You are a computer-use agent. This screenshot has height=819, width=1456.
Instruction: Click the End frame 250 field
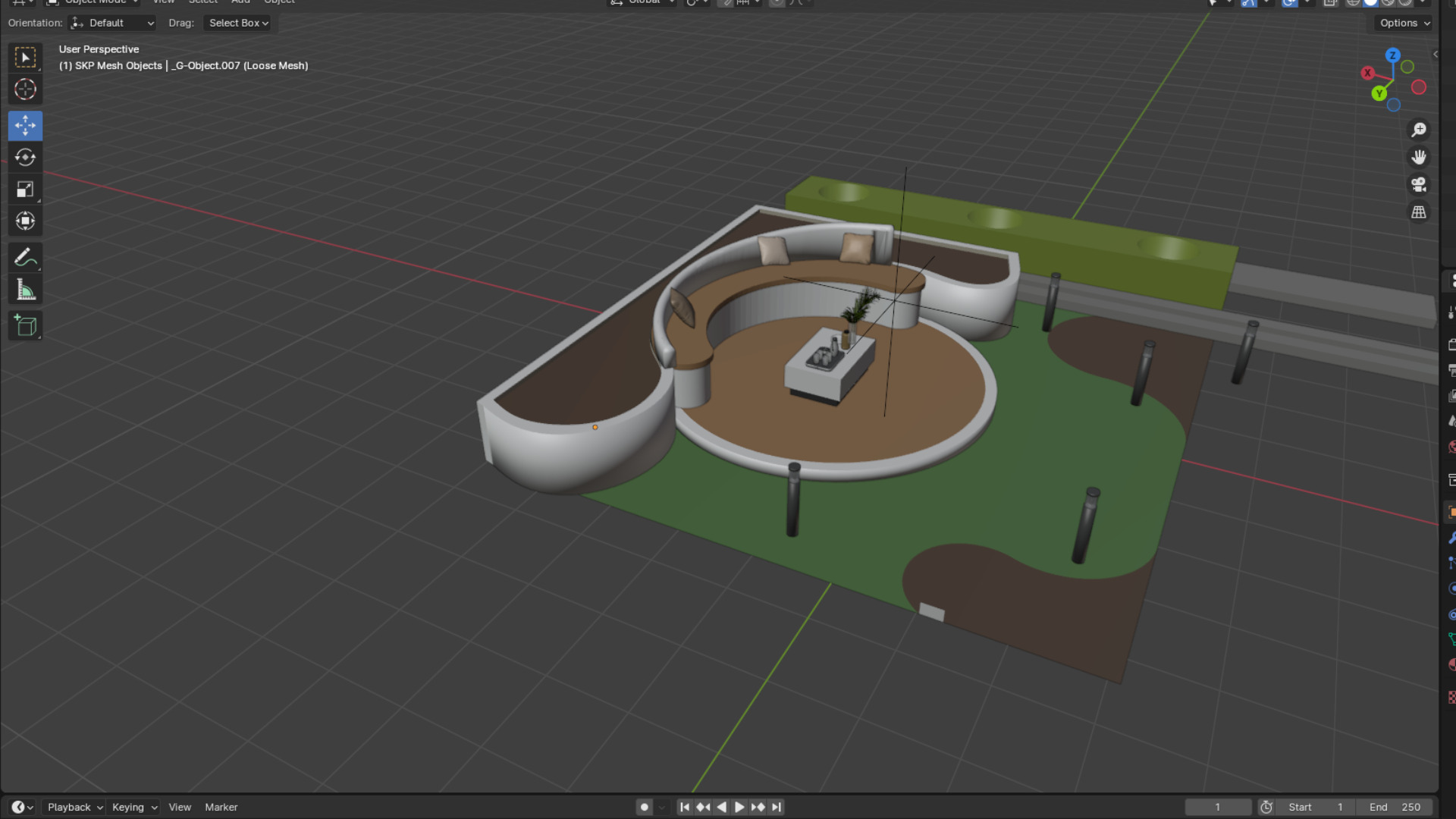pyautogui.click(x=1394, y=807)
